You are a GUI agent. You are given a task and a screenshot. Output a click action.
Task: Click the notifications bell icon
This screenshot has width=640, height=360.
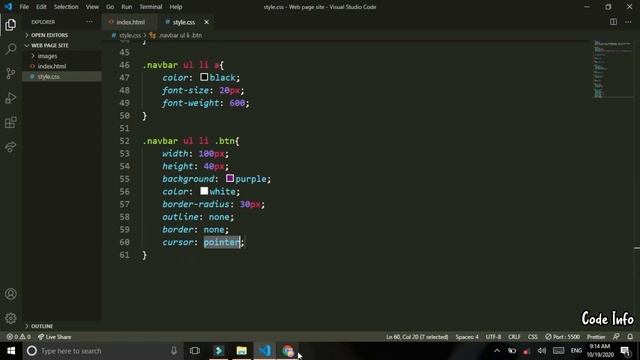click(630, 337)
